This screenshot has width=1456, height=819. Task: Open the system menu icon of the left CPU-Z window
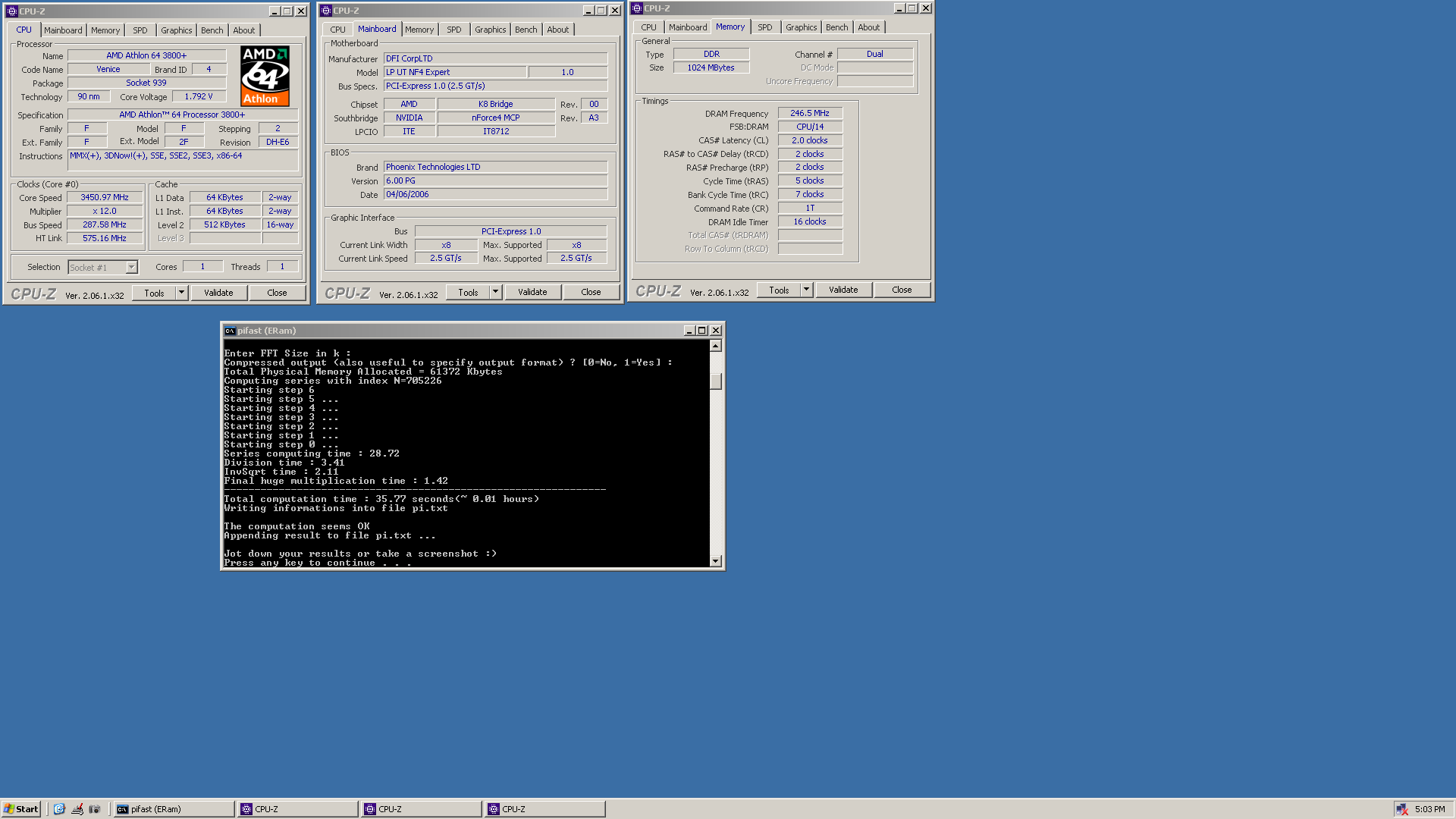(x=11, y=11)
